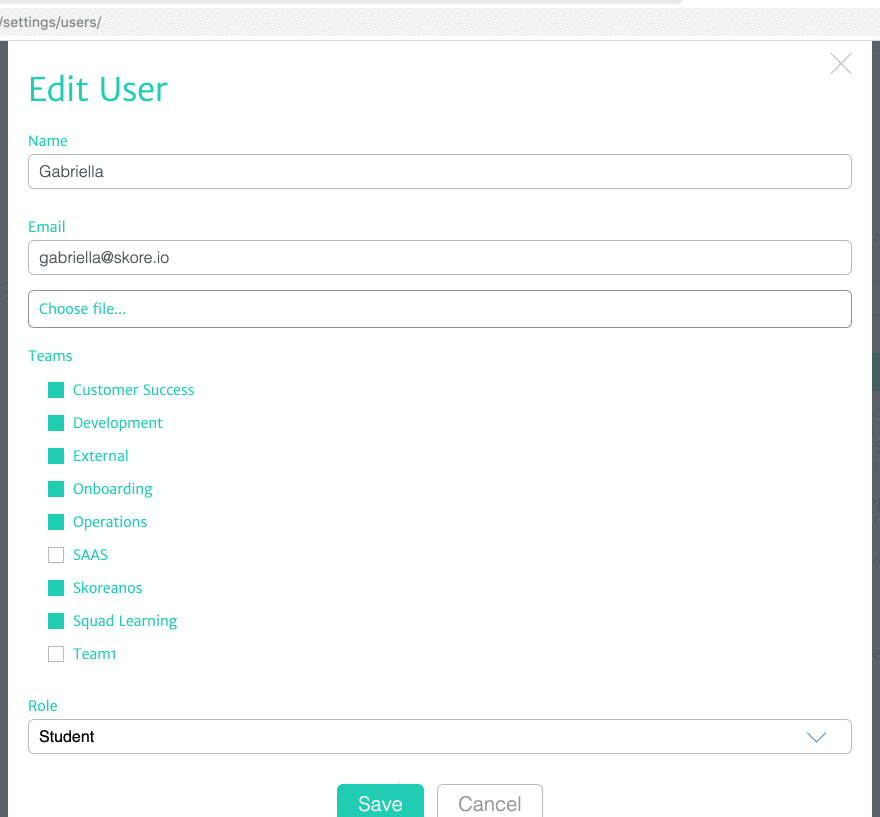Viewport: 880px width, 817px height.
Task: Click the Development team label
Action: click(118, 423)
